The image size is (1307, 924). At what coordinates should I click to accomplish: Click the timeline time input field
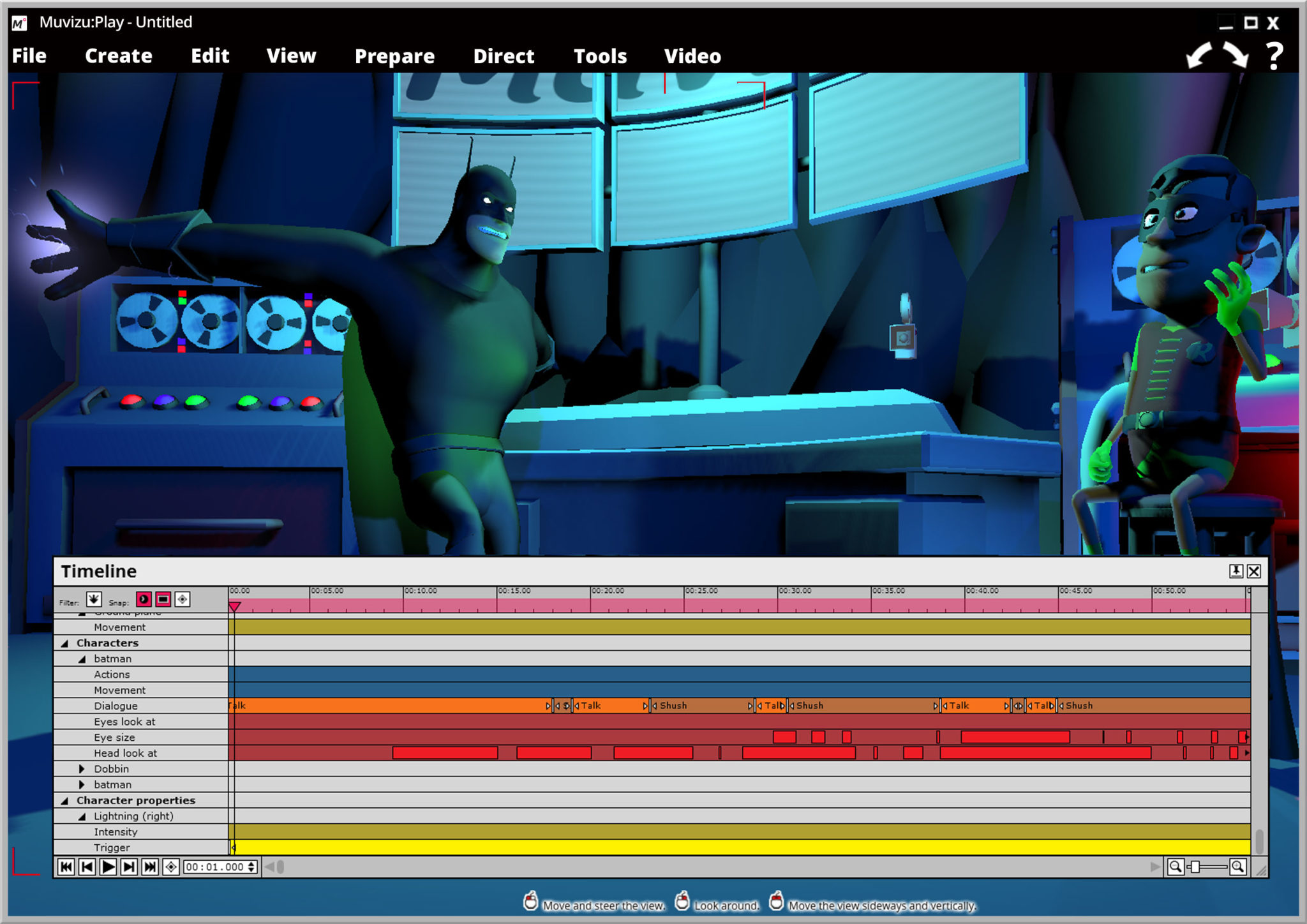point(214,867)
